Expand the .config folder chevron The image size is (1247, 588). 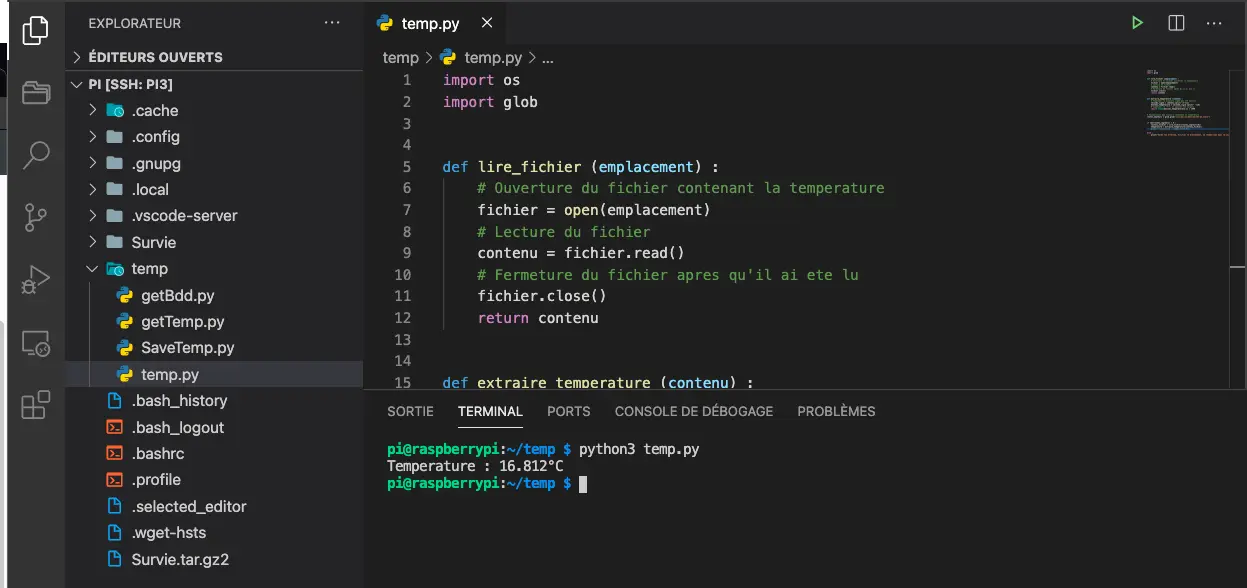(93, 136)
